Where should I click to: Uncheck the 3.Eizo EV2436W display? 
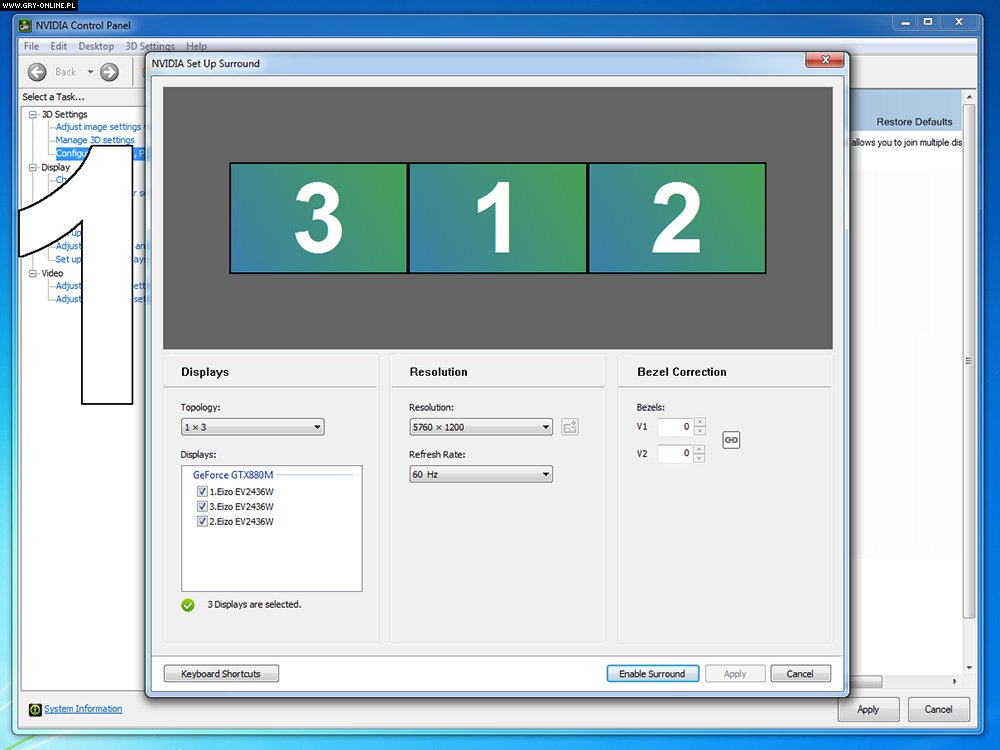point(203,507)
